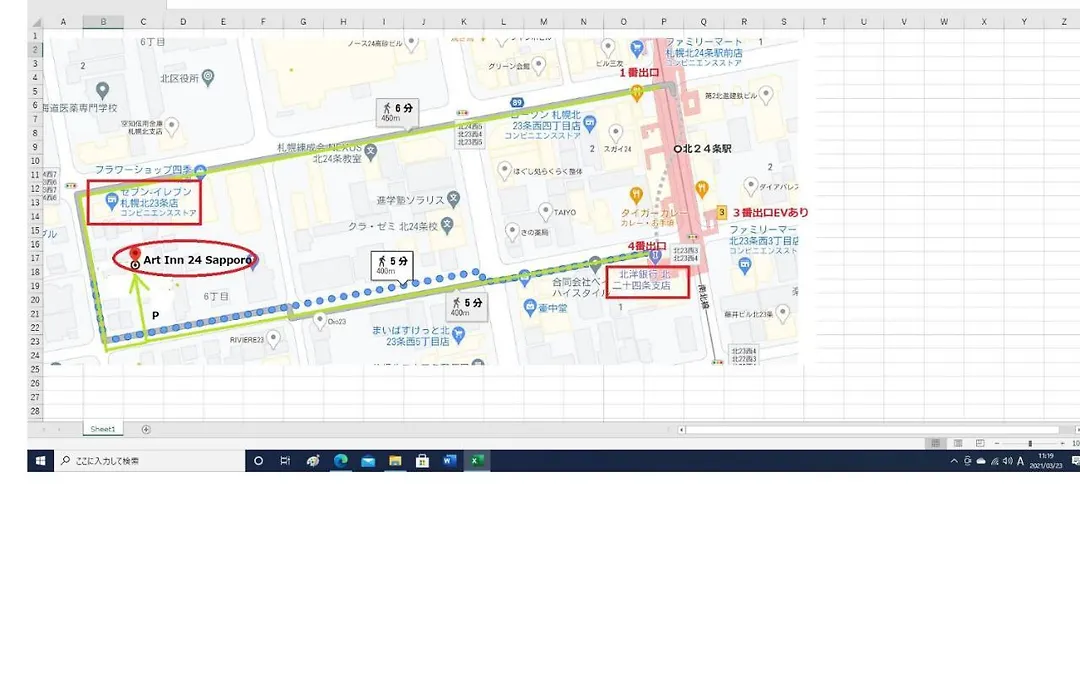
Task: Select the Sheet1 tab
Action: 103,429
